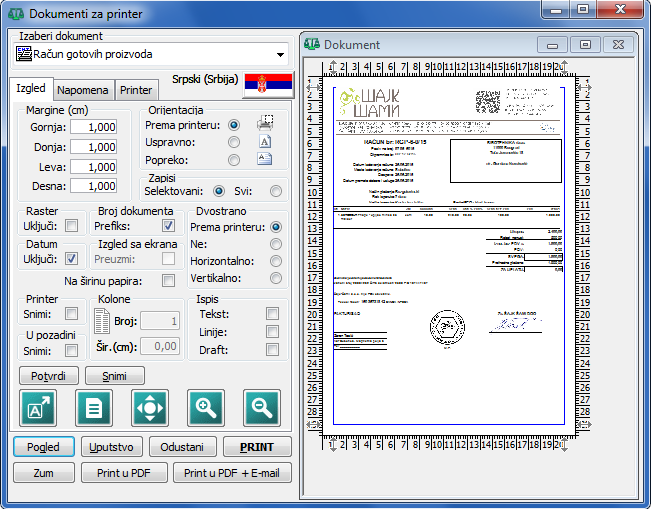Click Print u PDF + E-mail button

(232, 473)
